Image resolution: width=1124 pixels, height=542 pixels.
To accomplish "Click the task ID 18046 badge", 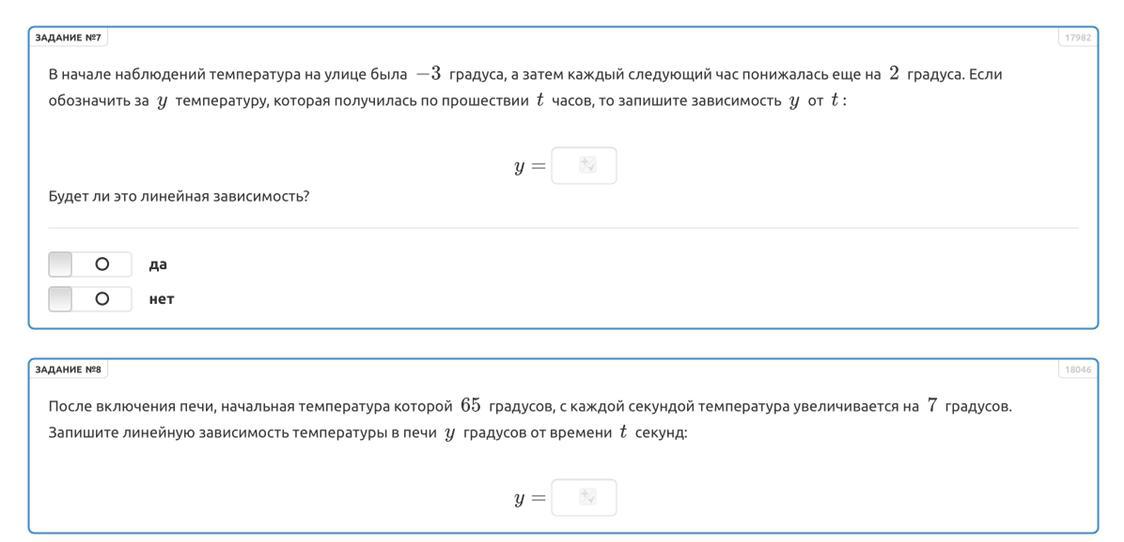I will pyautogui.click(x=1077, y=370).
